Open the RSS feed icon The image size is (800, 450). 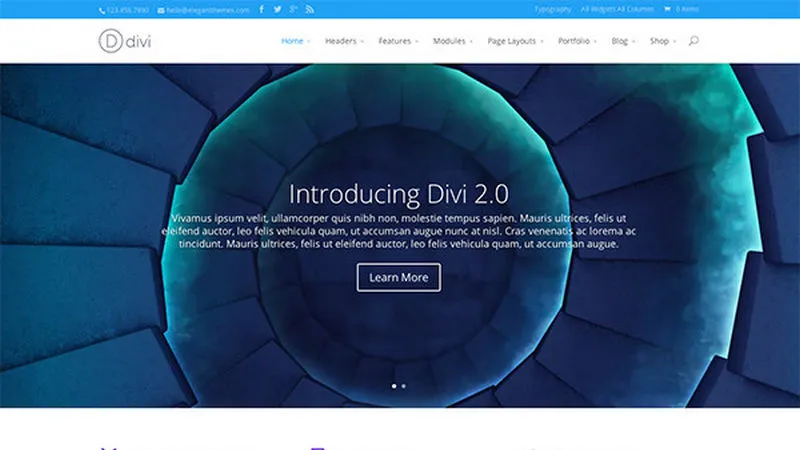[310, 9]
